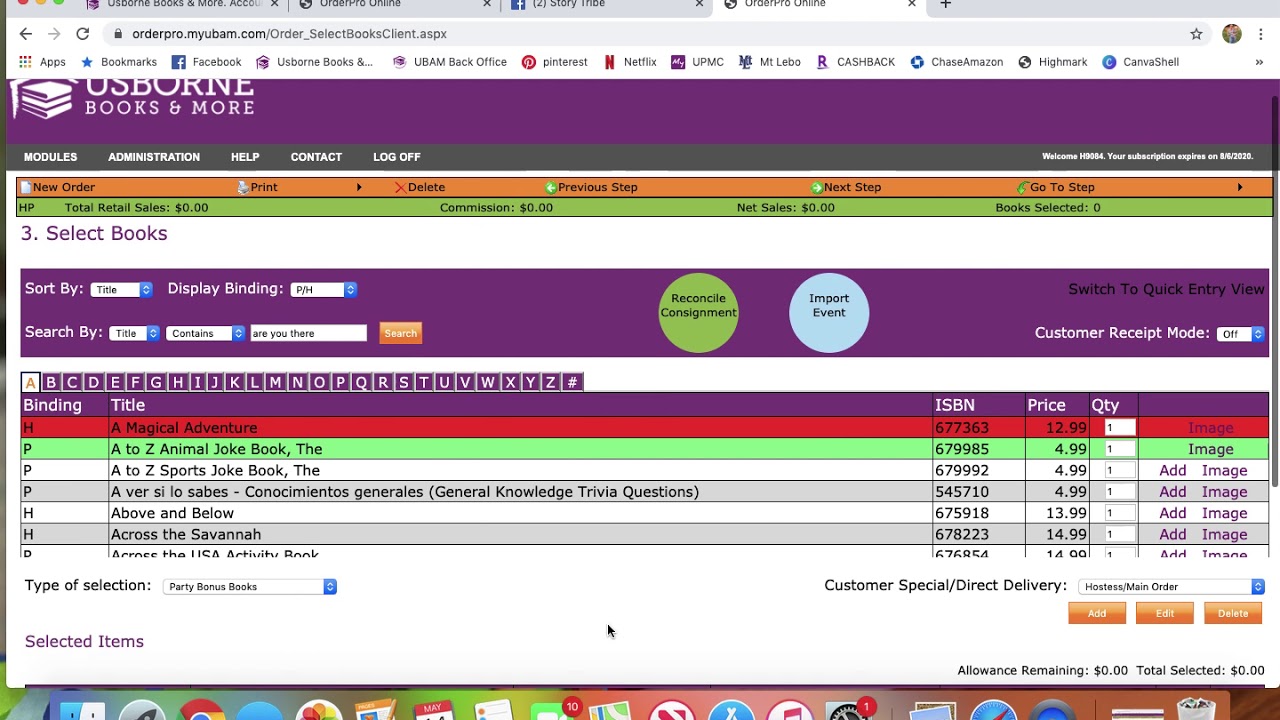View image for A Magical Adventure
This screenshot has width=1280, height=720.
click(1210, 428)
